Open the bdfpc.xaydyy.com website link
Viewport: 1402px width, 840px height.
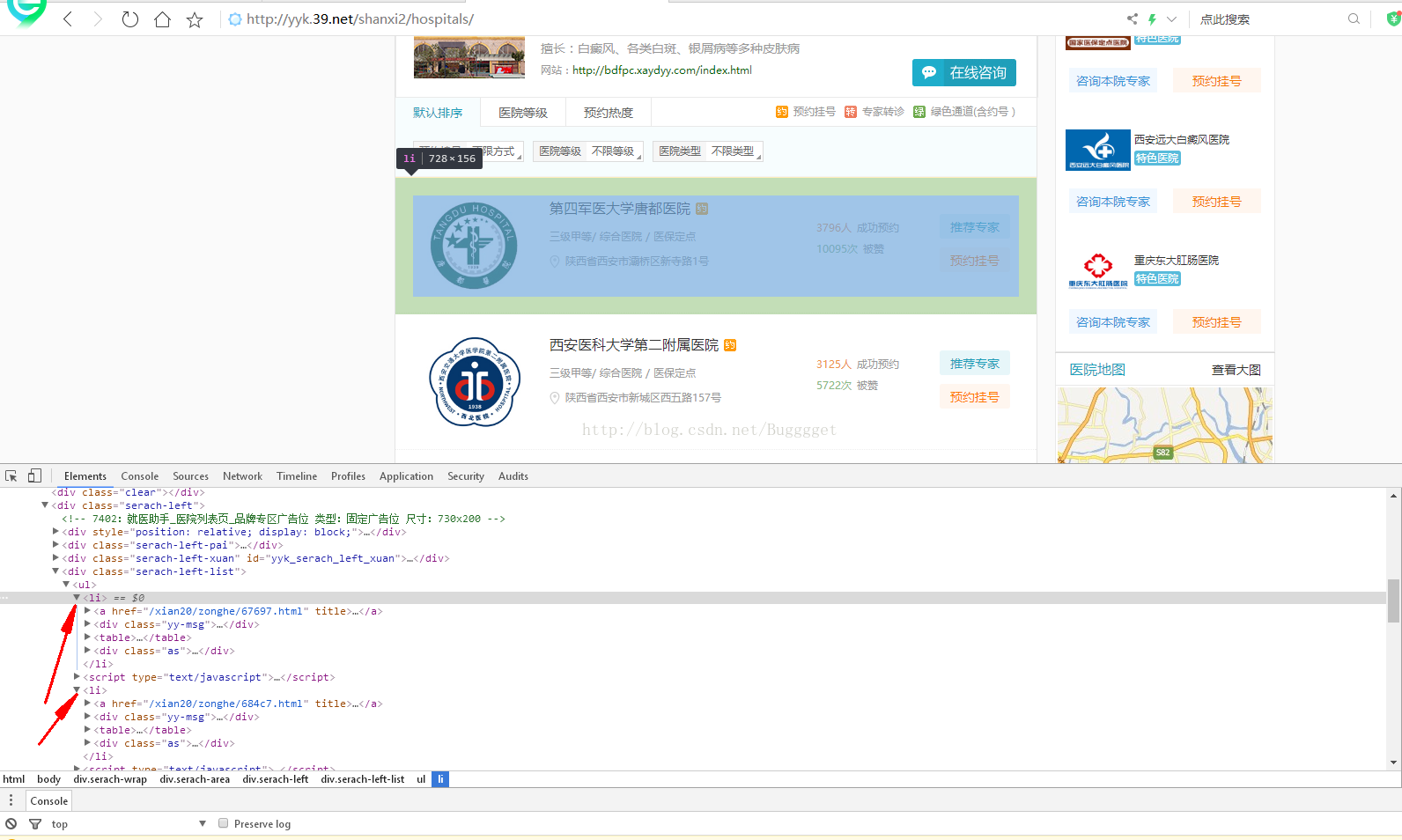click(662, 70)
